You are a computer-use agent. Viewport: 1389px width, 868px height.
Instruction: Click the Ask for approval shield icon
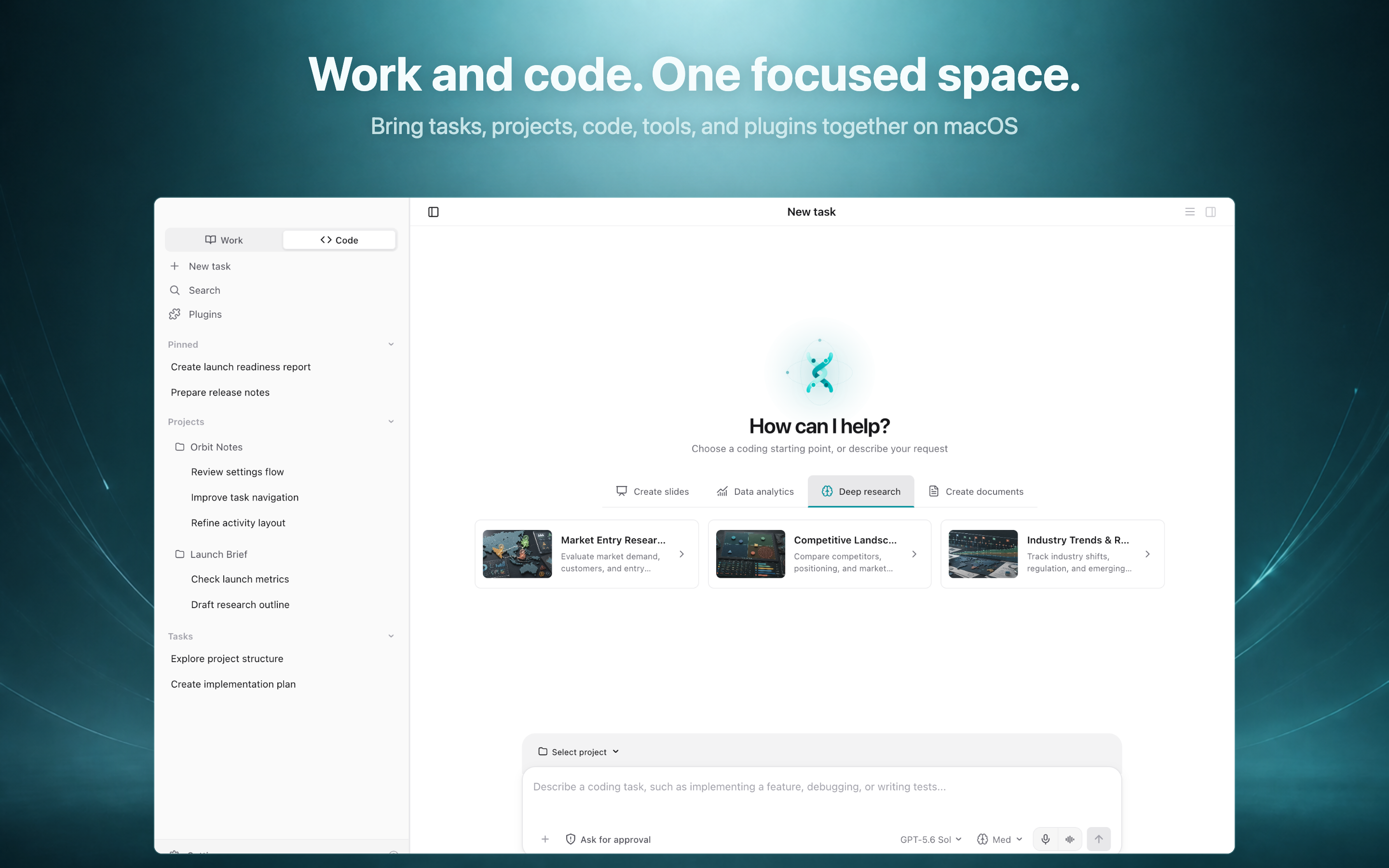(571, 839)
